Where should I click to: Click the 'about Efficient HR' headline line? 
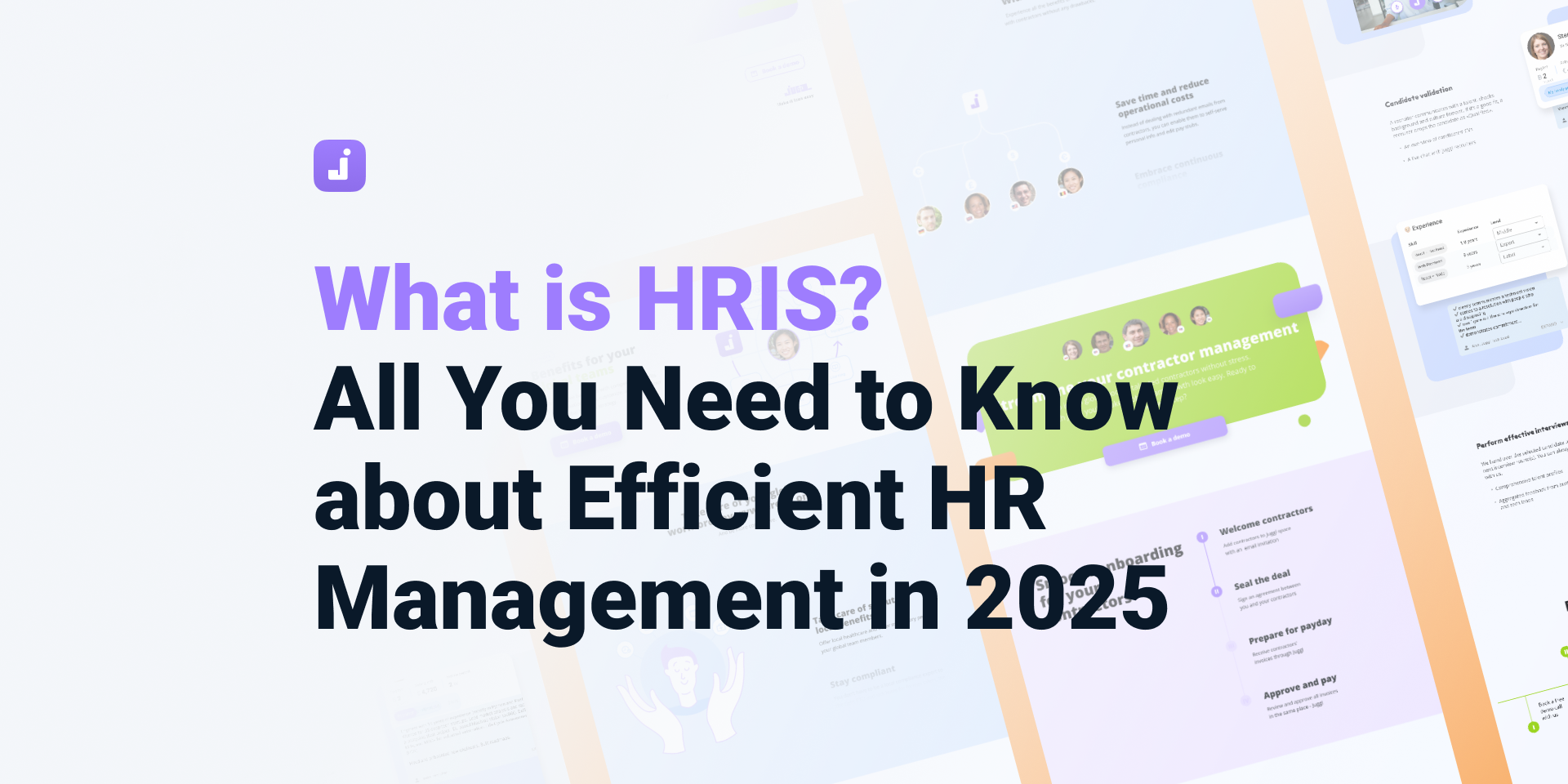[679, 498]
